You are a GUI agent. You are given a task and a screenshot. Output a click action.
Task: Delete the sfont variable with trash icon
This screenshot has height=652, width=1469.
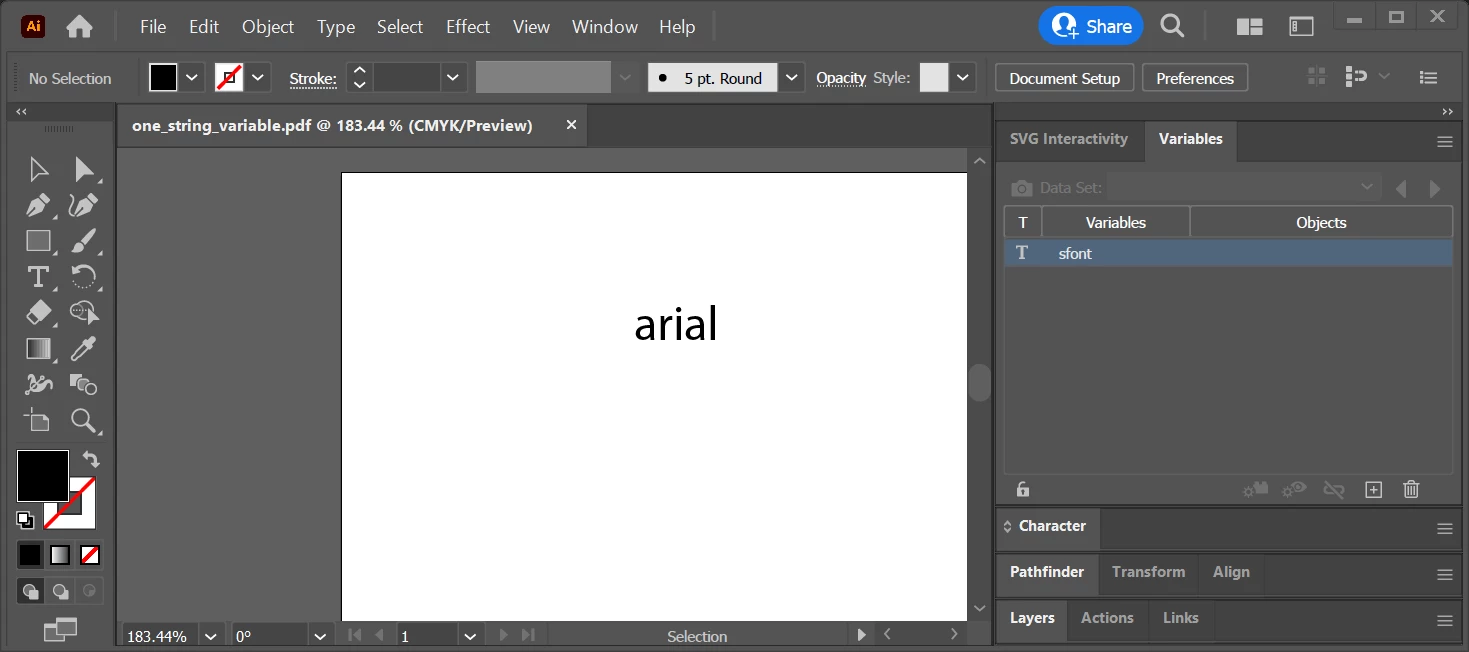(x=1411, y=489)
